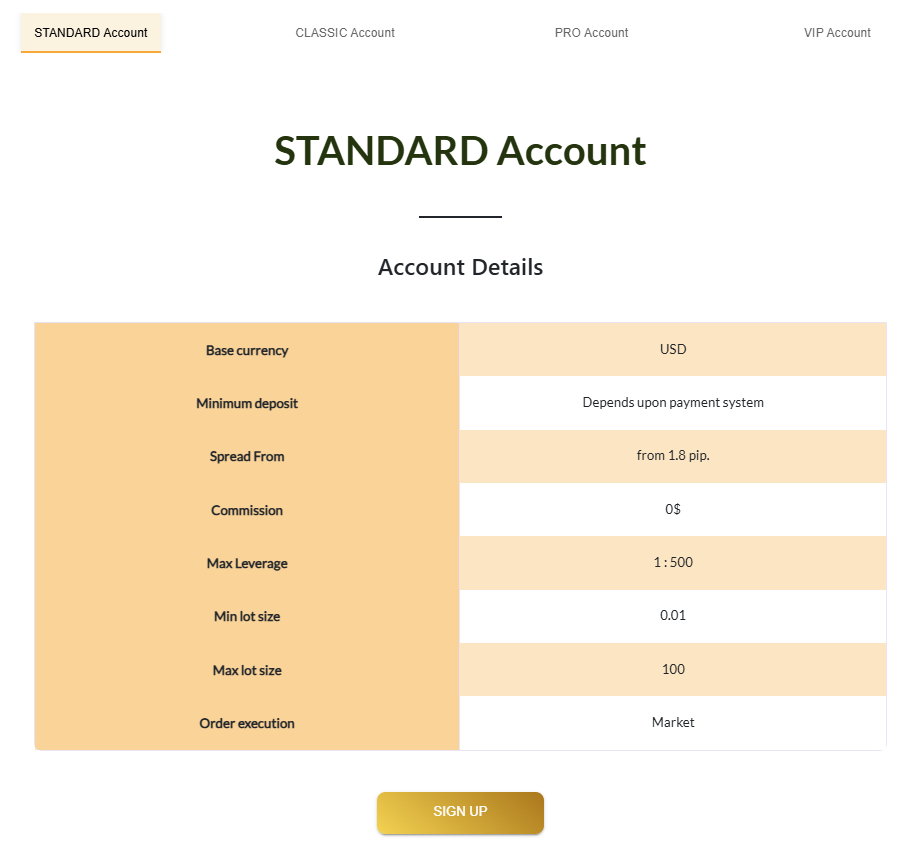
Task: Select the Min lot size label
Action: pyautogui.click(x=247, y=617)
